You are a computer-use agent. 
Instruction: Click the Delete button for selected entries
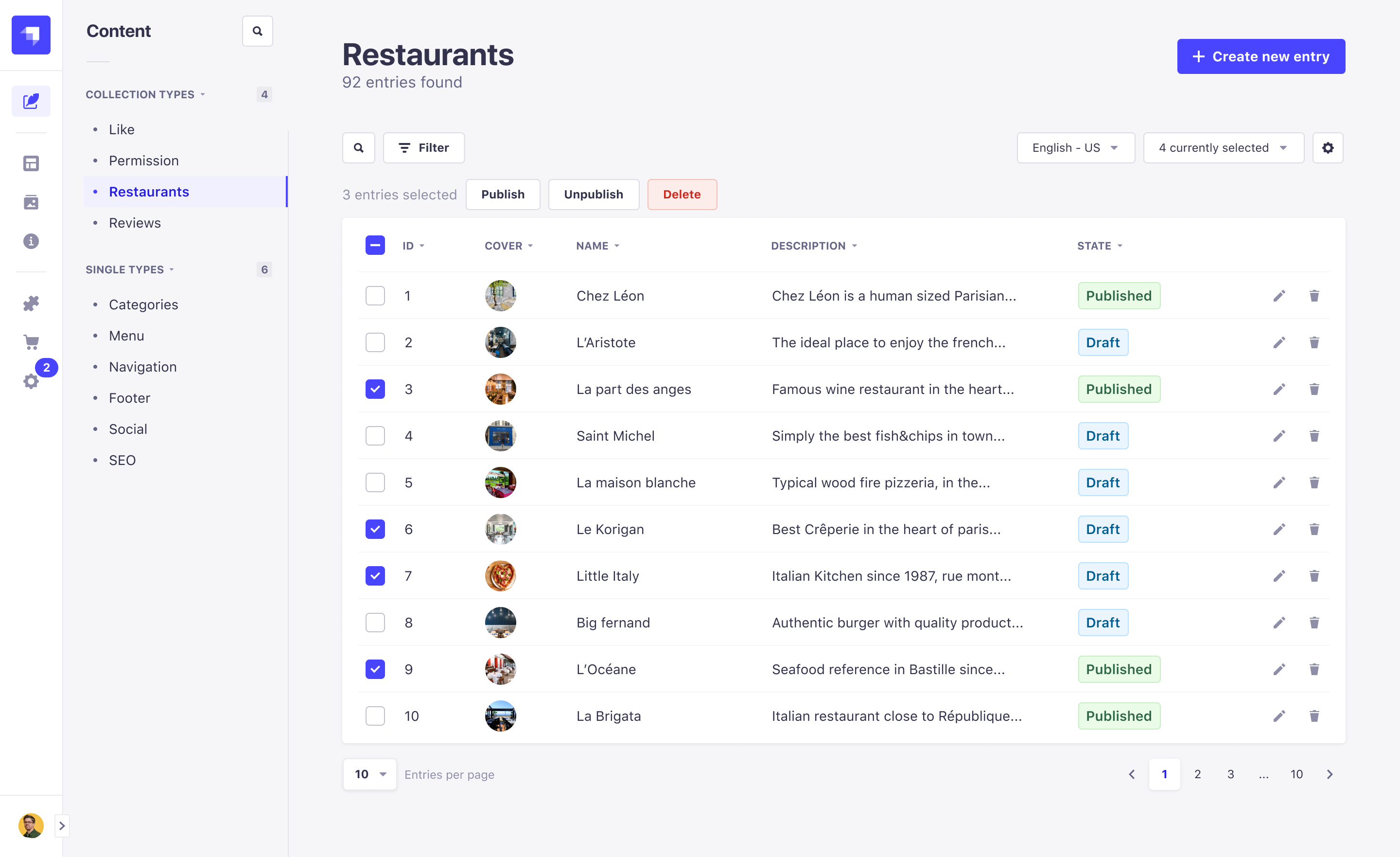pos(681,194)
